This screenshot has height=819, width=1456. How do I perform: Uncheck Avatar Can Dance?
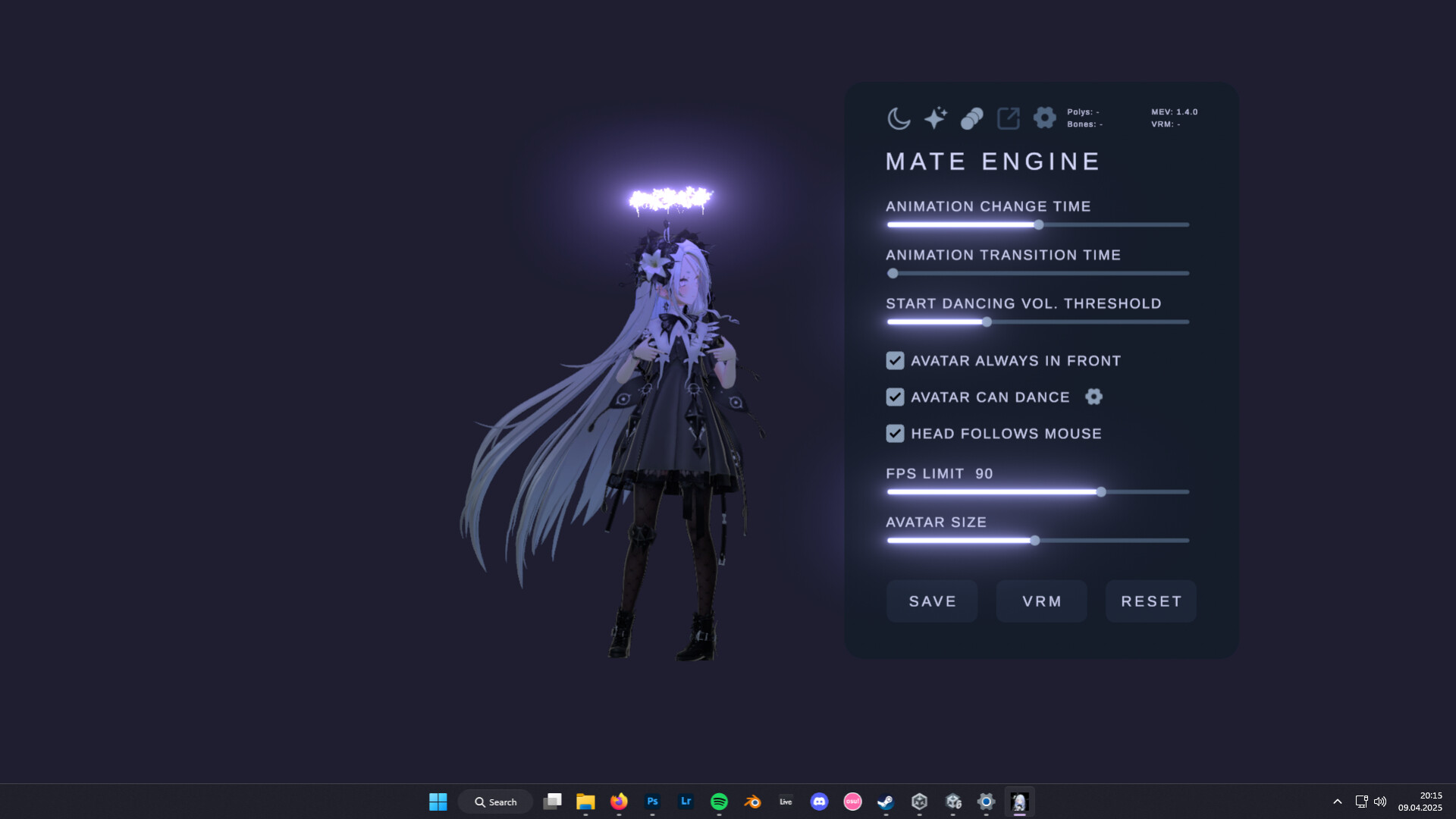[894, 397]
